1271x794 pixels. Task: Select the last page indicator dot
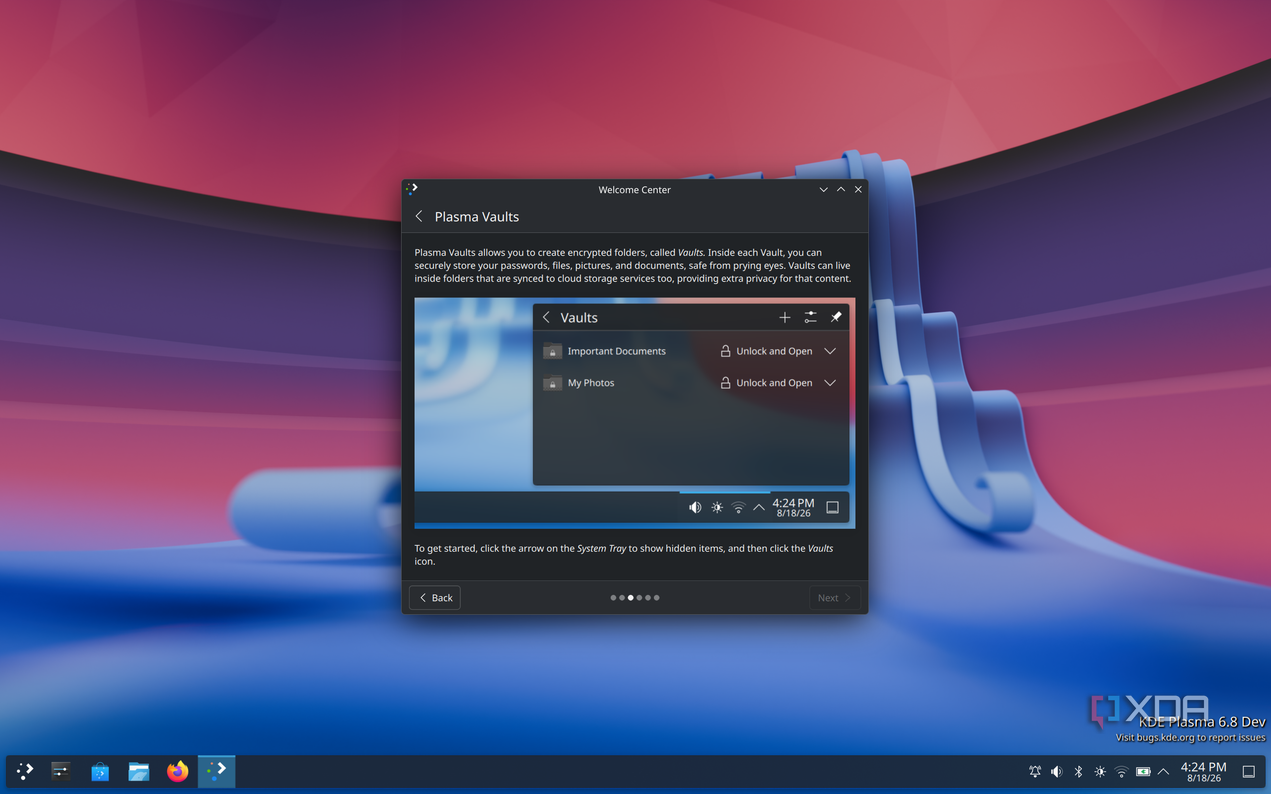(656, 598)
